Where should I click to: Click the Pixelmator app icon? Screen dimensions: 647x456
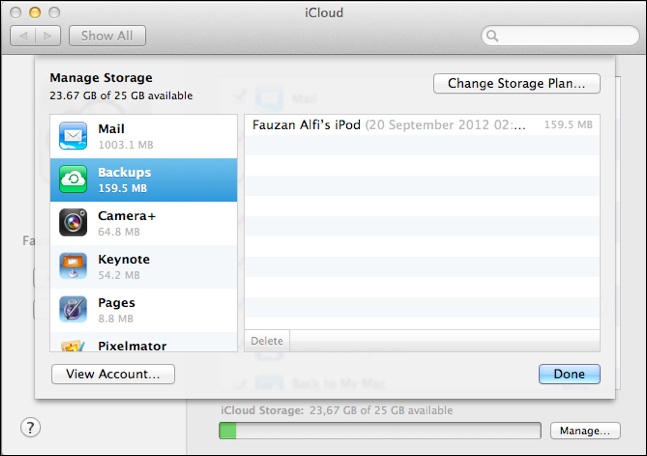click(x=73, y=345)
